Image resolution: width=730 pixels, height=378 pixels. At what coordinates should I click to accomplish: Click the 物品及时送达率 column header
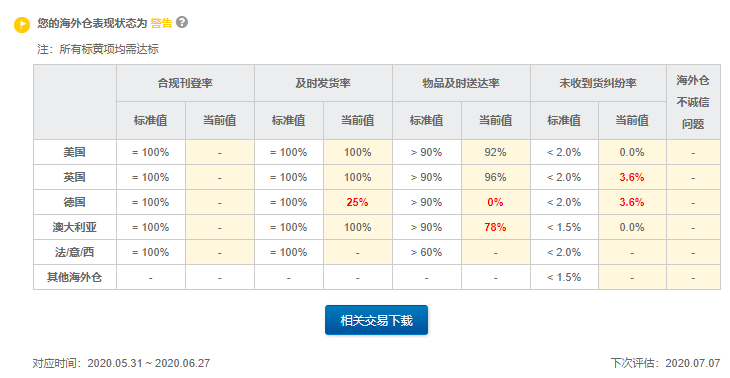pyautogui.click(x=461, y=83)
